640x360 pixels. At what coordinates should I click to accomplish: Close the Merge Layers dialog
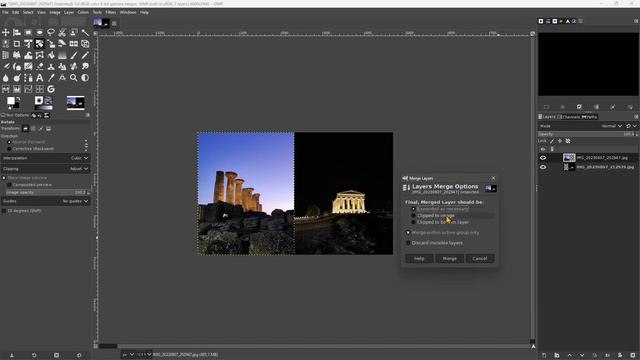[x=493, y=178]
